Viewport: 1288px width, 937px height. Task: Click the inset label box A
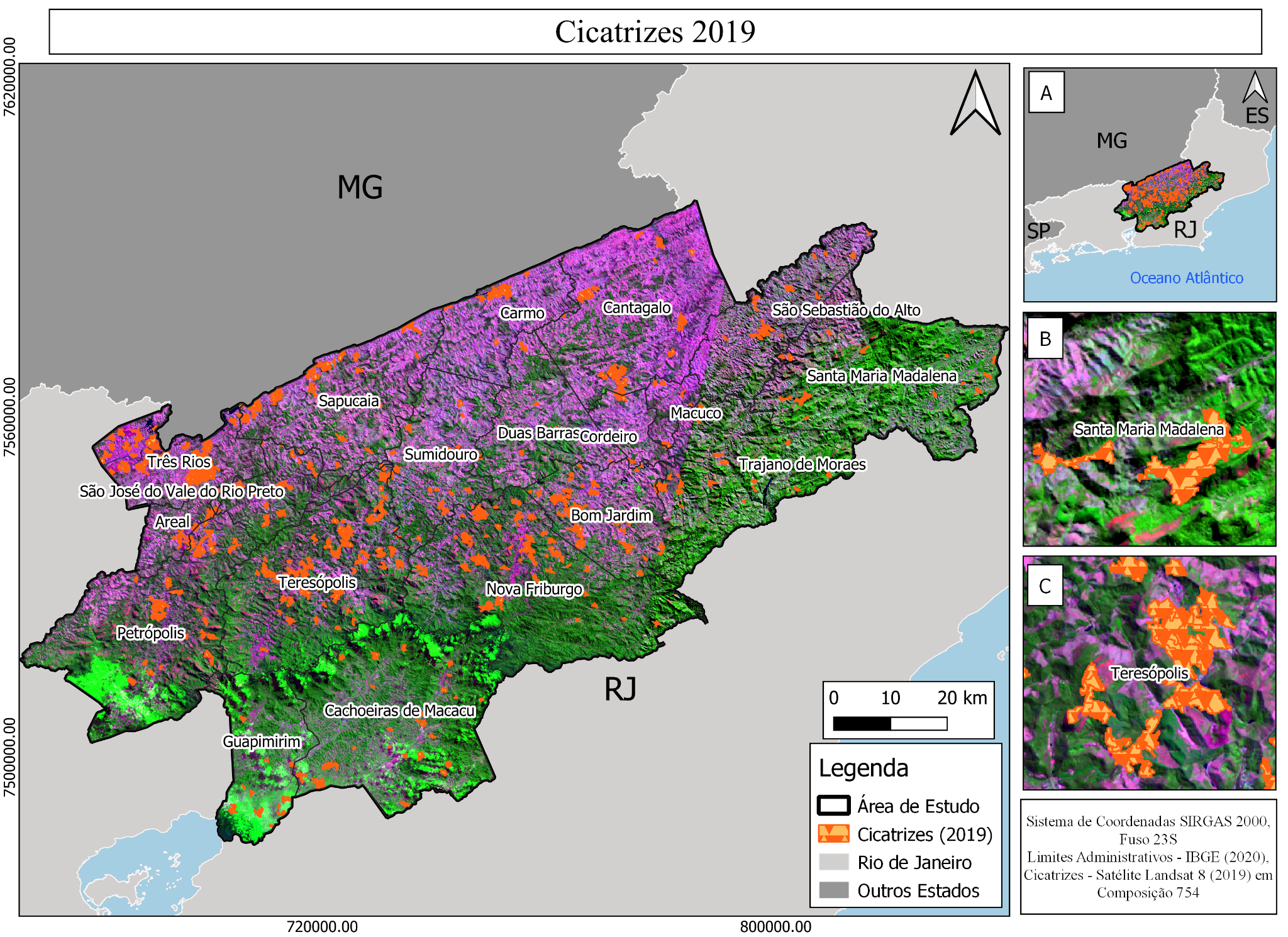tap(1046, 92)
